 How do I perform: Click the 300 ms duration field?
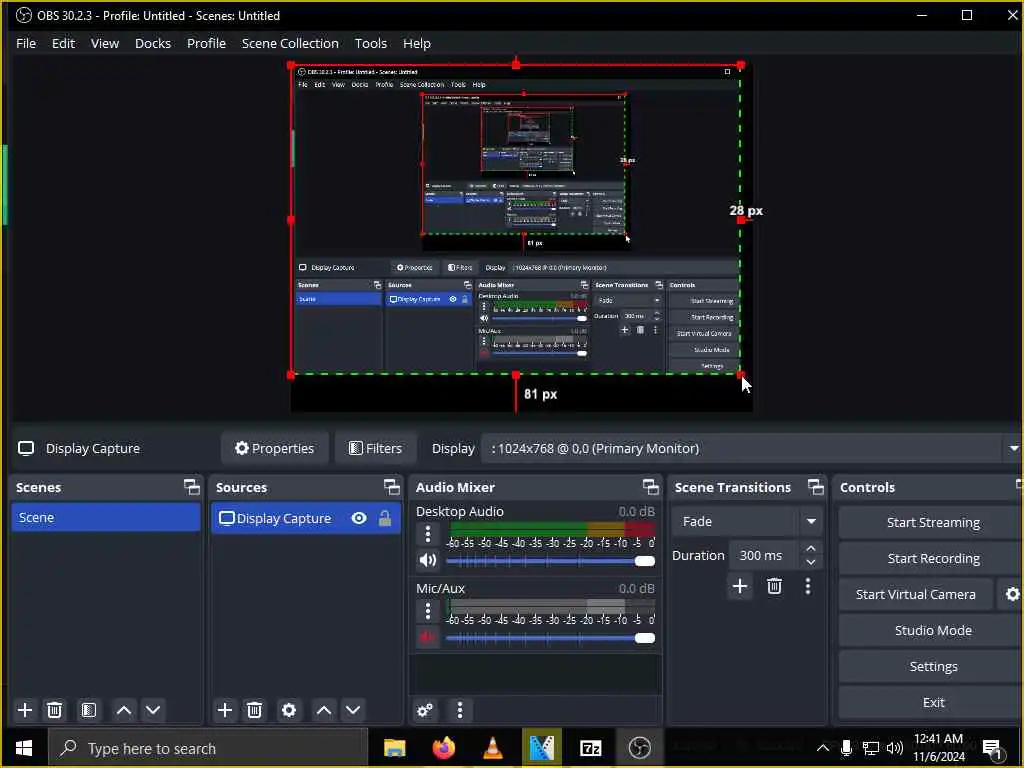(763, 556)
